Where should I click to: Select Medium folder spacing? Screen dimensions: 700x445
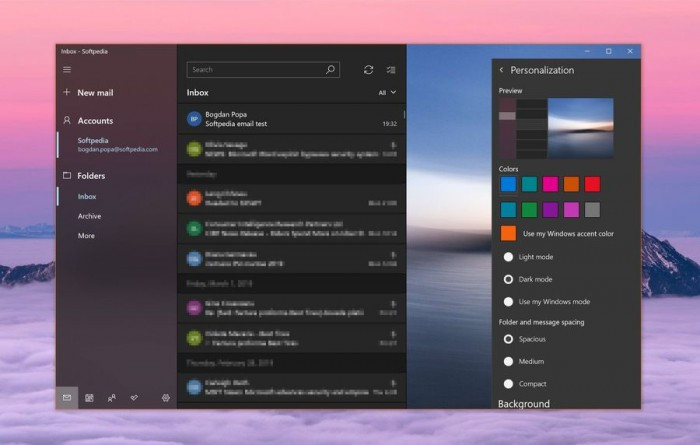(508, 361)
